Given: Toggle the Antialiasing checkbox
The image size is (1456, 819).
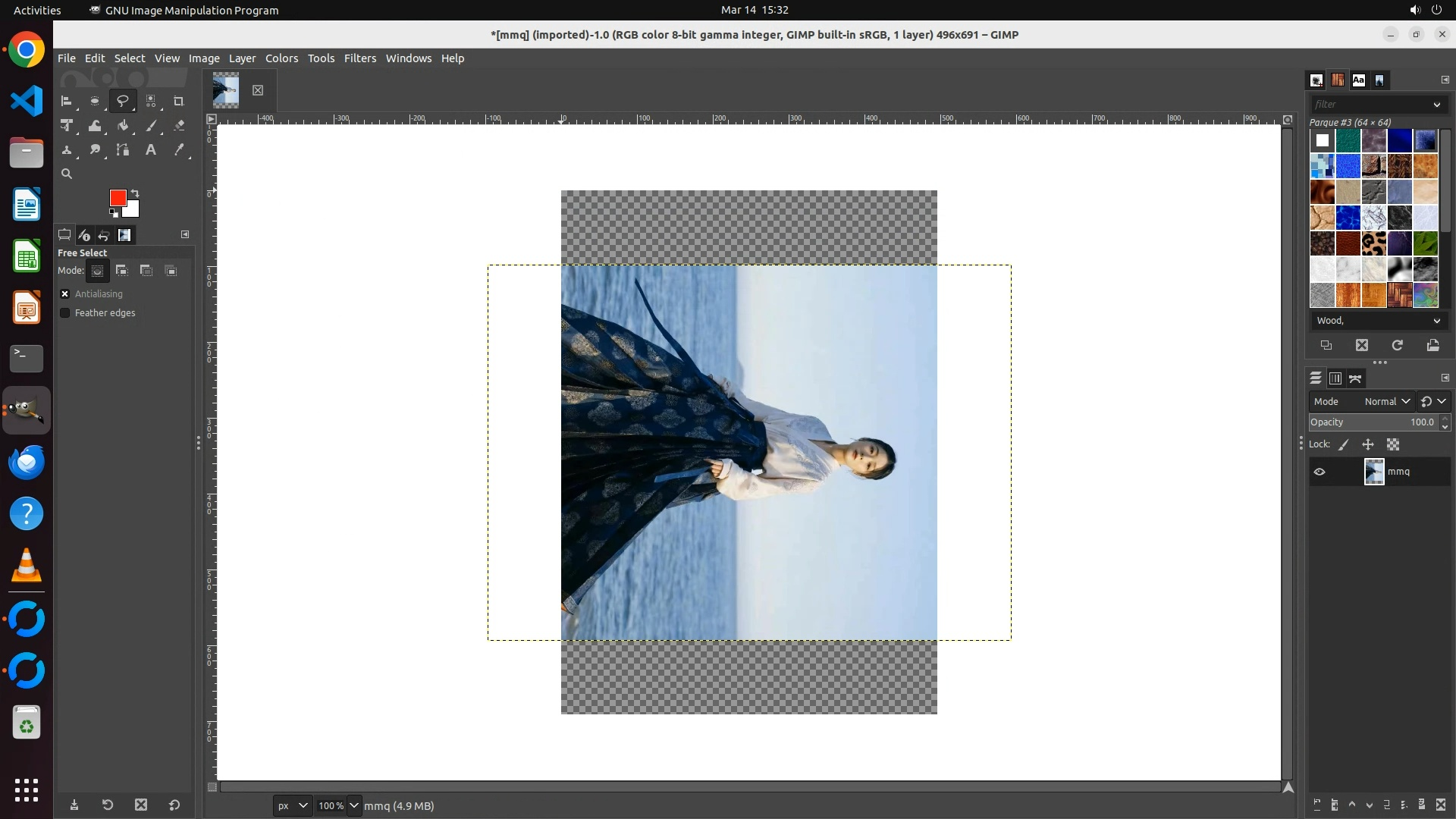Looking at the screenshot, I should 65,294.
